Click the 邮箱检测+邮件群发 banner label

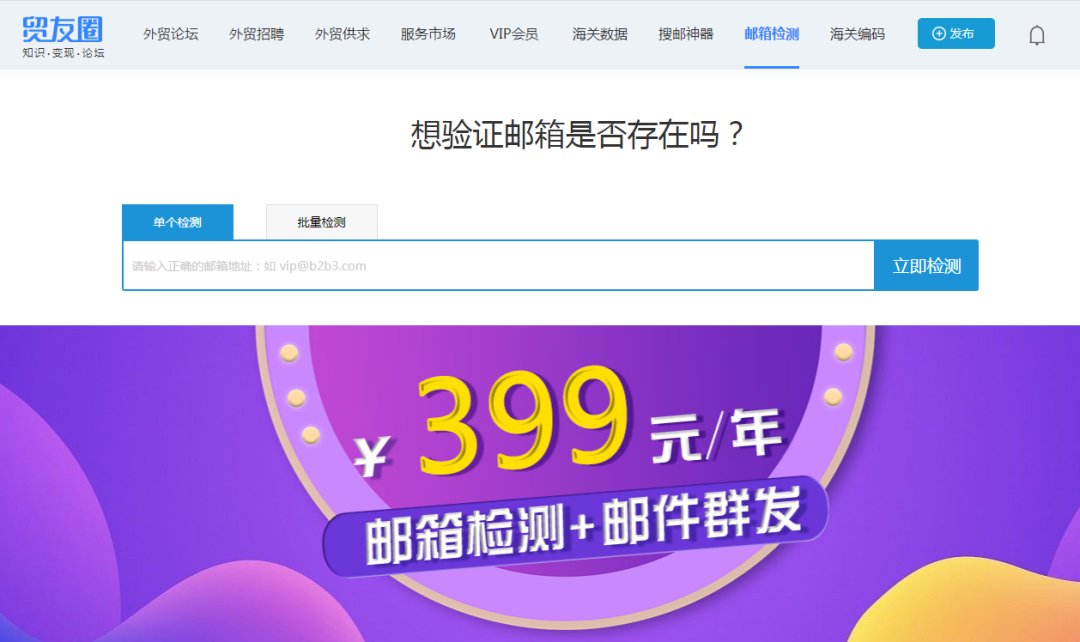(583, 526)
